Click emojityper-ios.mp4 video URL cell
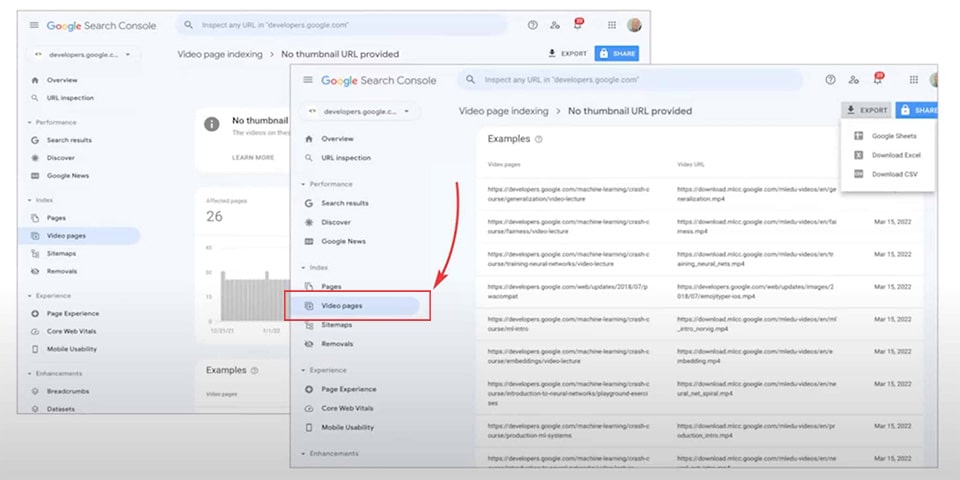960x480 pixels. point(756,291)
